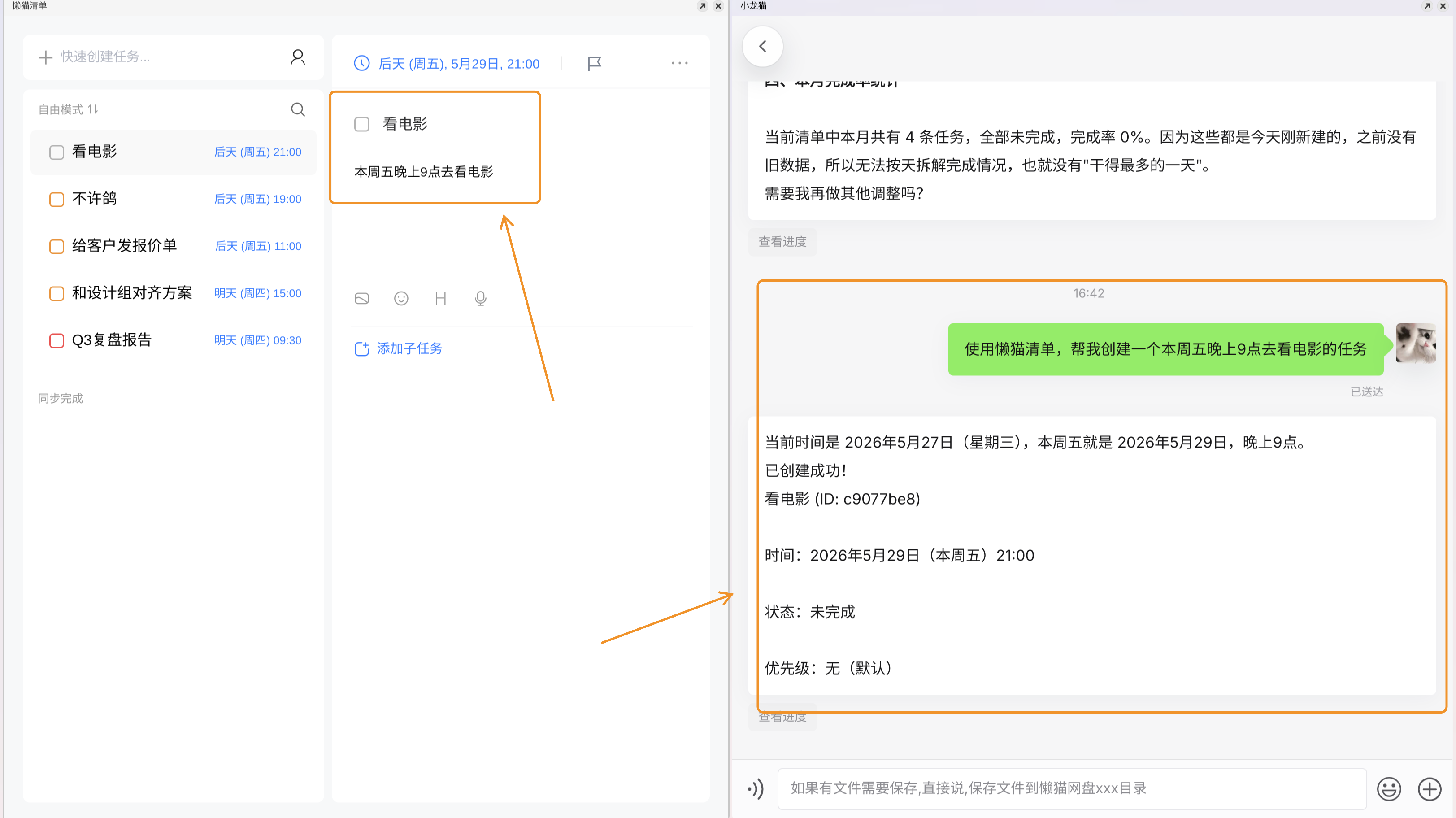Image resolution: width=1456 pixels, height=818 pixels.
Task: Click 查看进度 below the creation reply
Action: point(782,718)
